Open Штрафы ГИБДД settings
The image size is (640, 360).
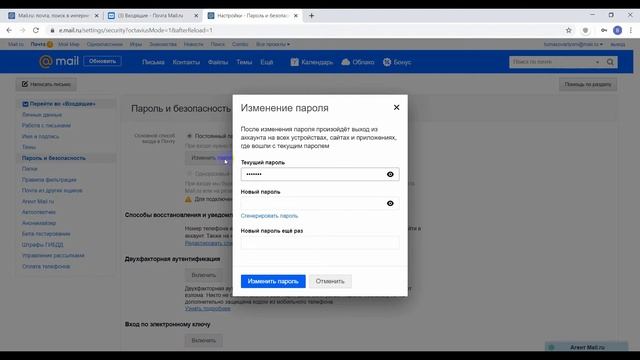coord(42,244)
